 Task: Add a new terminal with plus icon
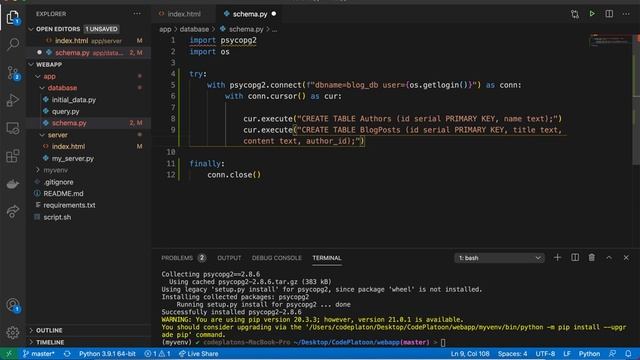(x=557, y=258)
